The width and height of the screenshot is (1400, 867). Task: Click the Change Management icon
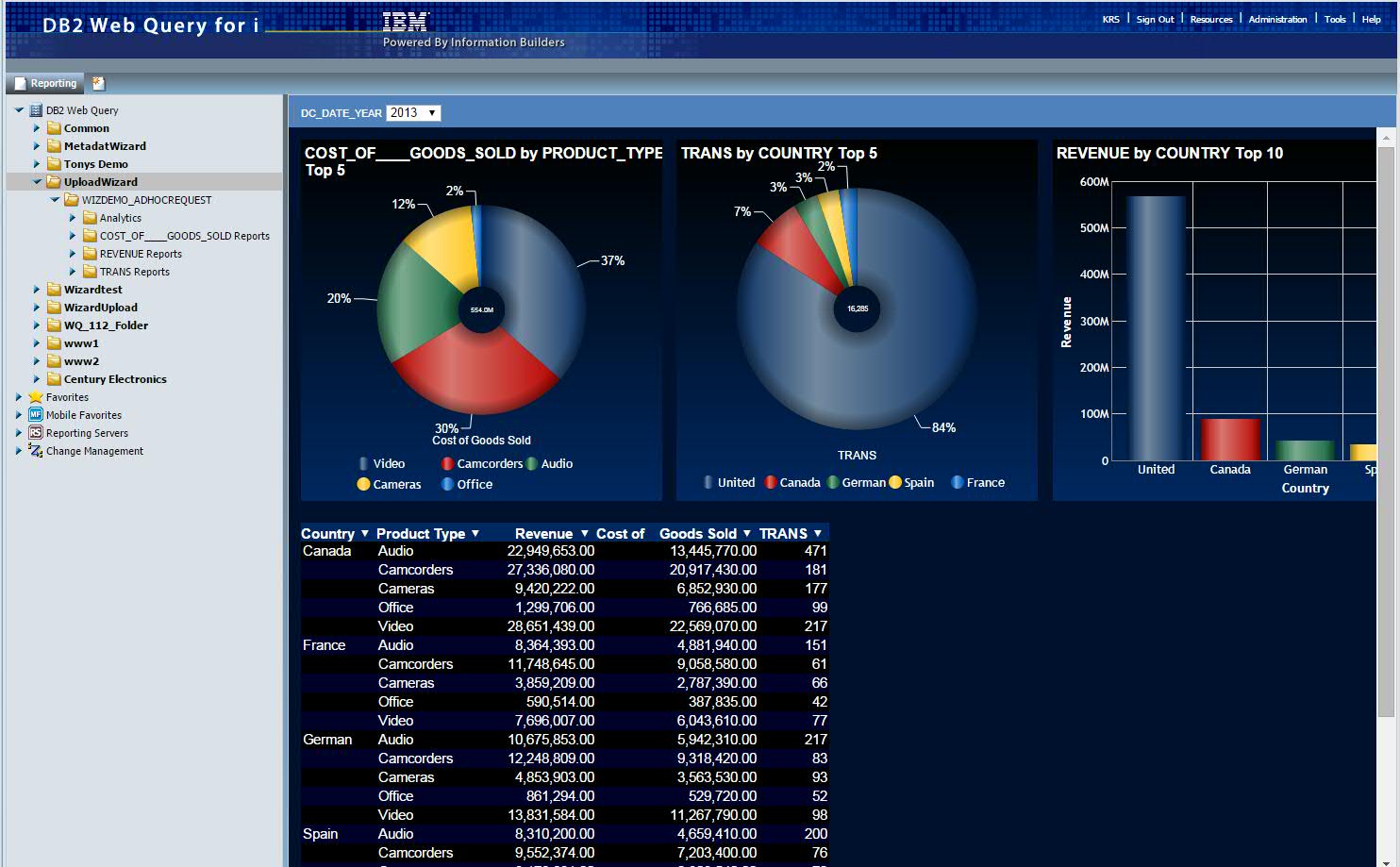click(x=36, y=451)
